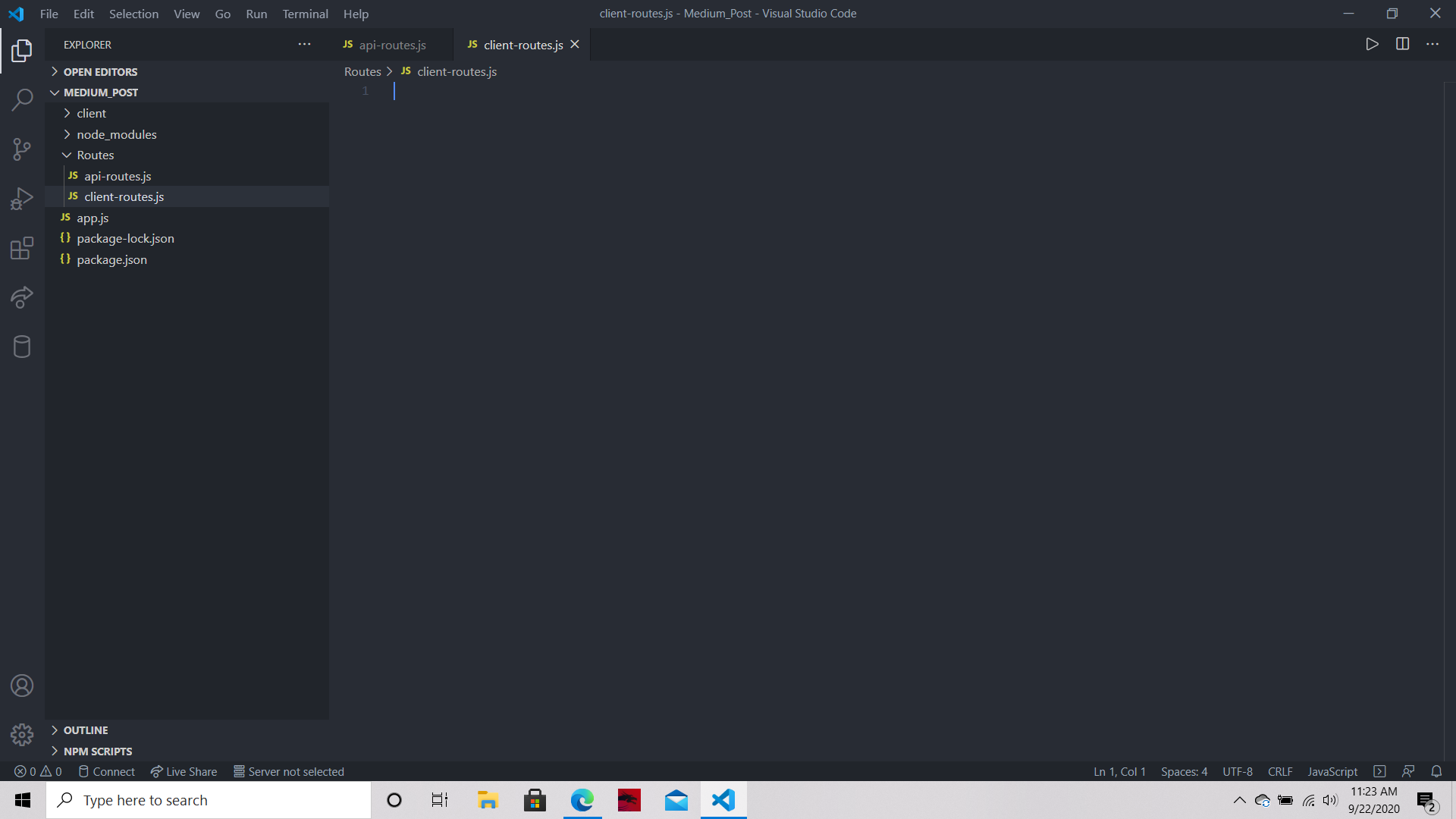1456x819 pixels.
Task: Open File Explorer from taskbar
Action: click(x=488, y=800)
